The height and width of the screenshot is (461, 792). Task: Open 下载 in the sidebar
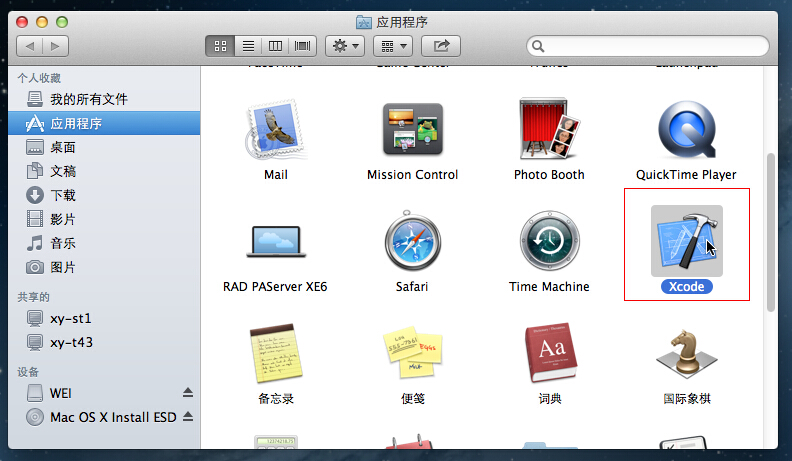(x=104, y=195)
